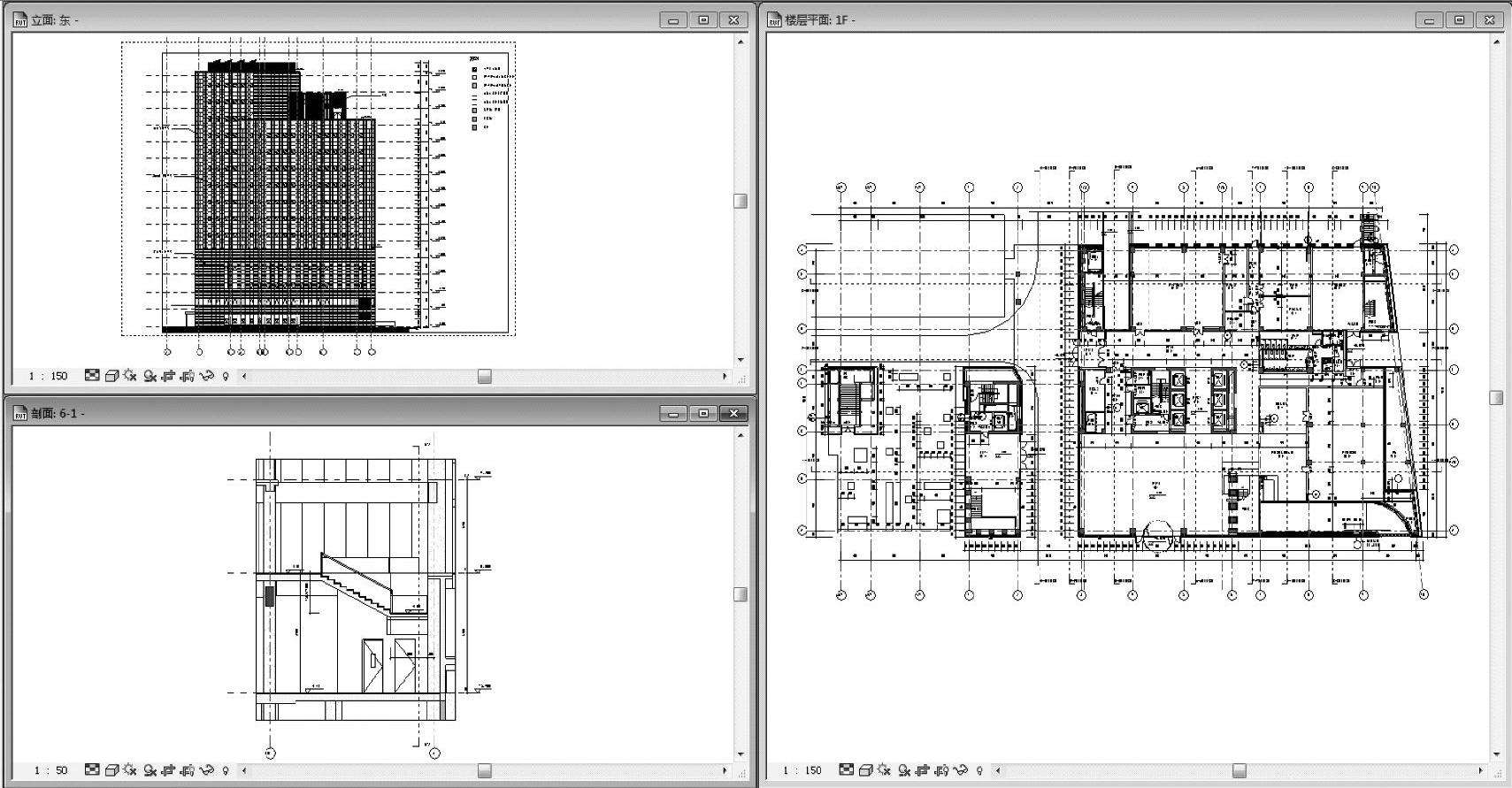
Task: Activate the 楼层平面: 1F window title
Action: pyautogui.click(x=820, y=19)
